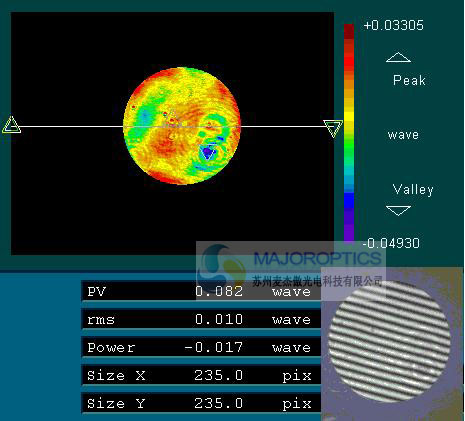This screenshot has width=465, height=421.
Task: Open the fringe pattern interferogram thumbnail
Action: click(389, 342)
